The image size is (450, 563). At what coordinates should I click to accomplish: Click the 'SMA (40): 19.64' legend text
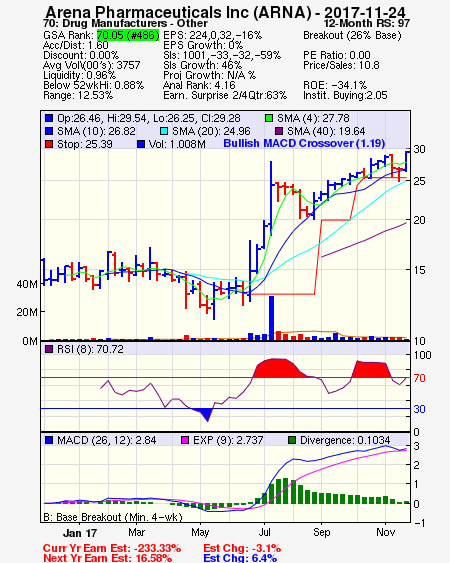pos(326,131)
